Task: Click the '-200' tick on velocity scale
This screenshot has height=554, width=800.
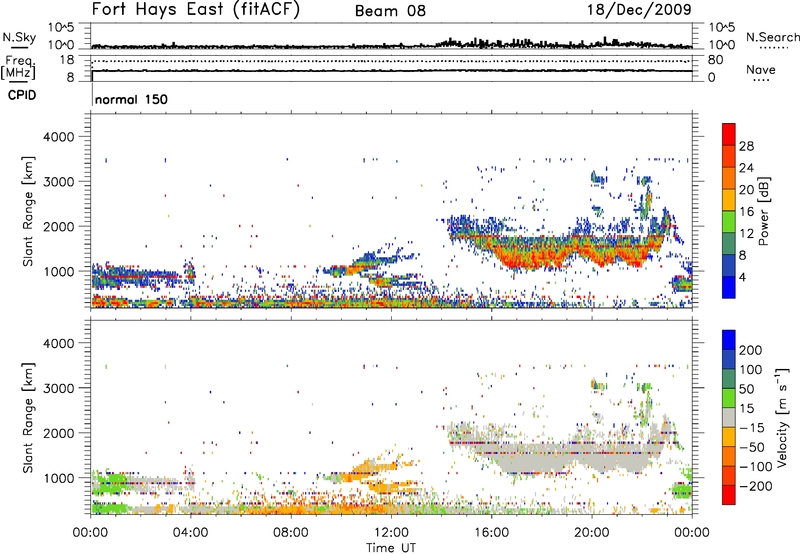Action: point(755,486)
